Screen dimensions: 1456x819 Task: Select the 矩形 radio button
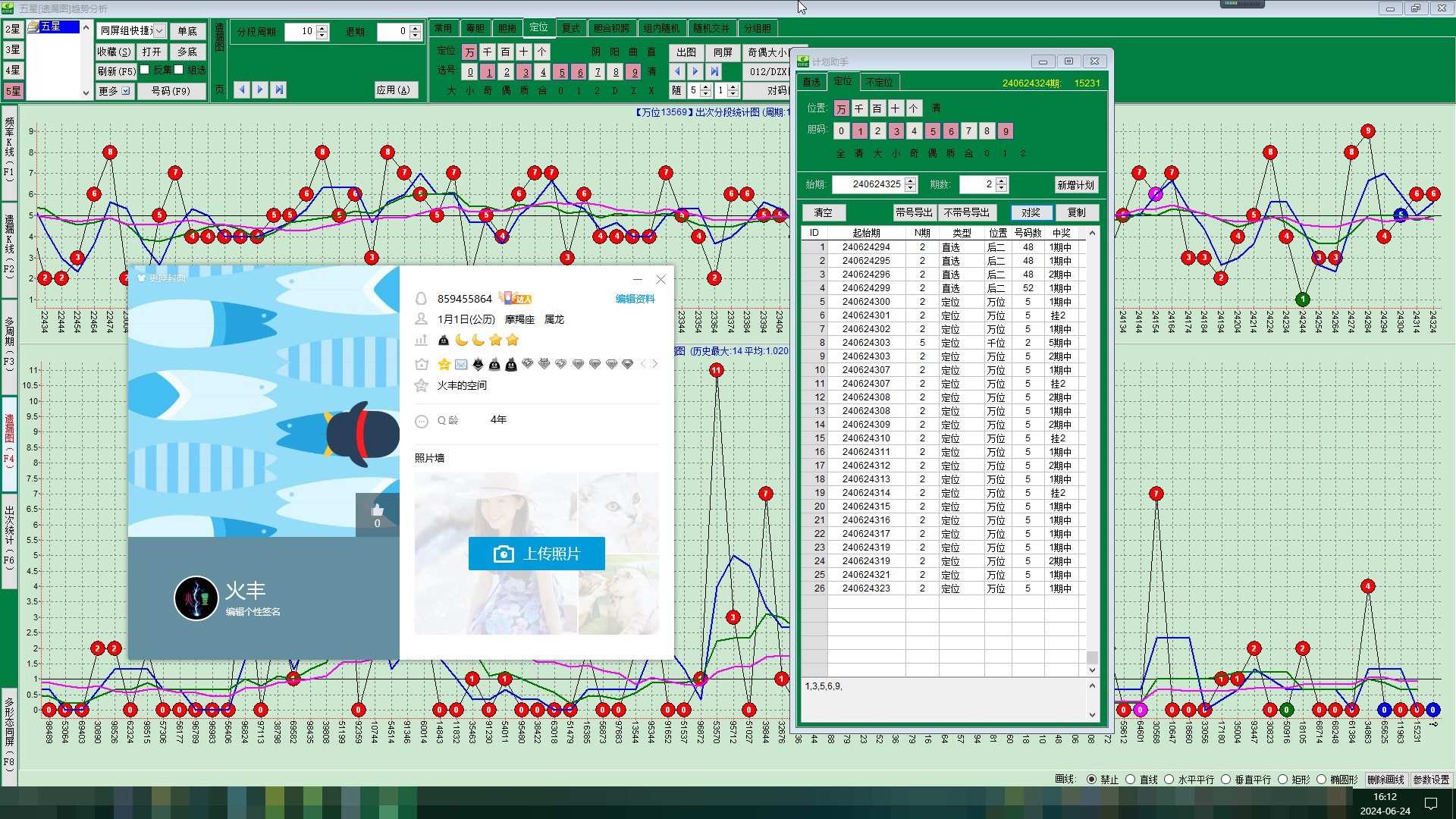tap(1282, 780)
